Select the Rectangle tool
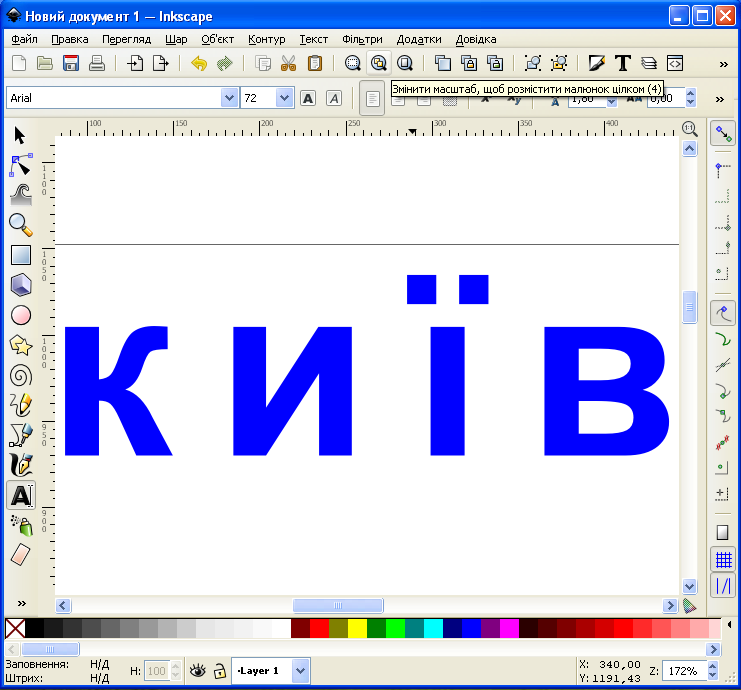Viewport: 741px width, 690px height. coord(21,255)
